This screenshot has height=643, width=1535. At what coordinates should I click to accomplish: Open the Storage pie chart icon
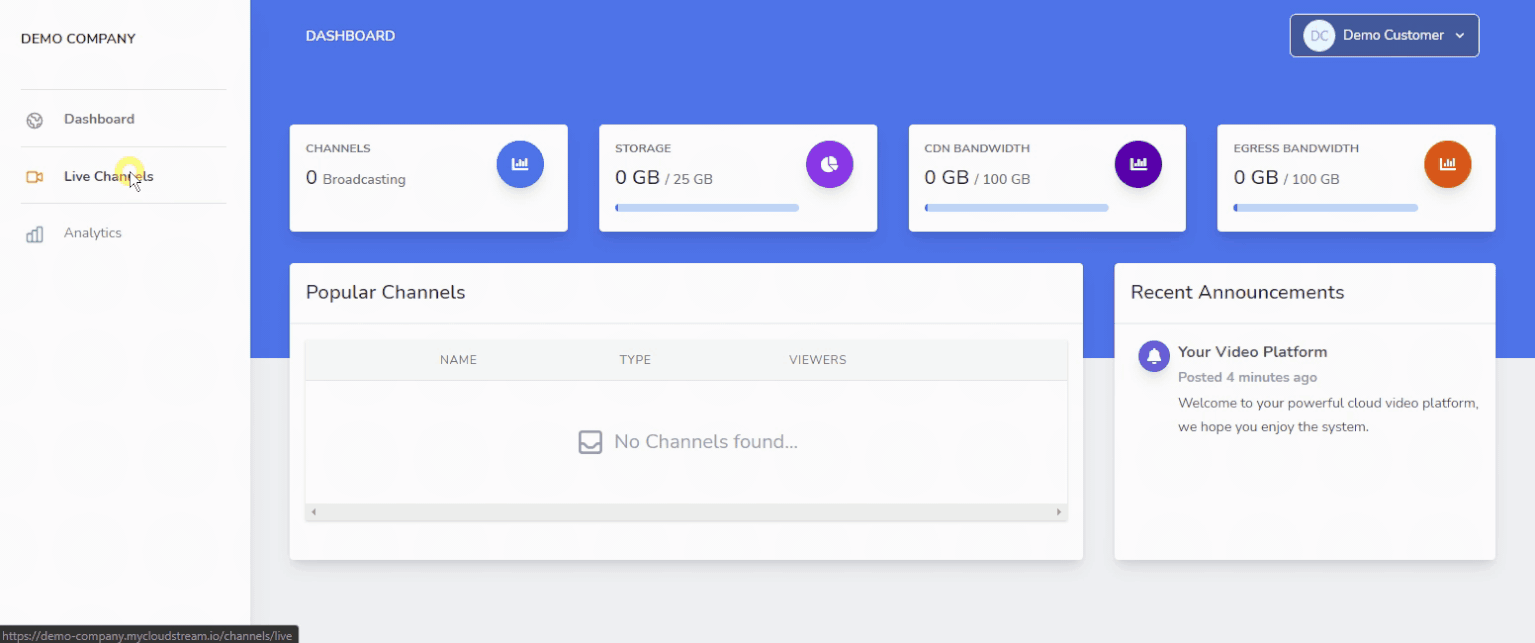click(x=829, y=164)
